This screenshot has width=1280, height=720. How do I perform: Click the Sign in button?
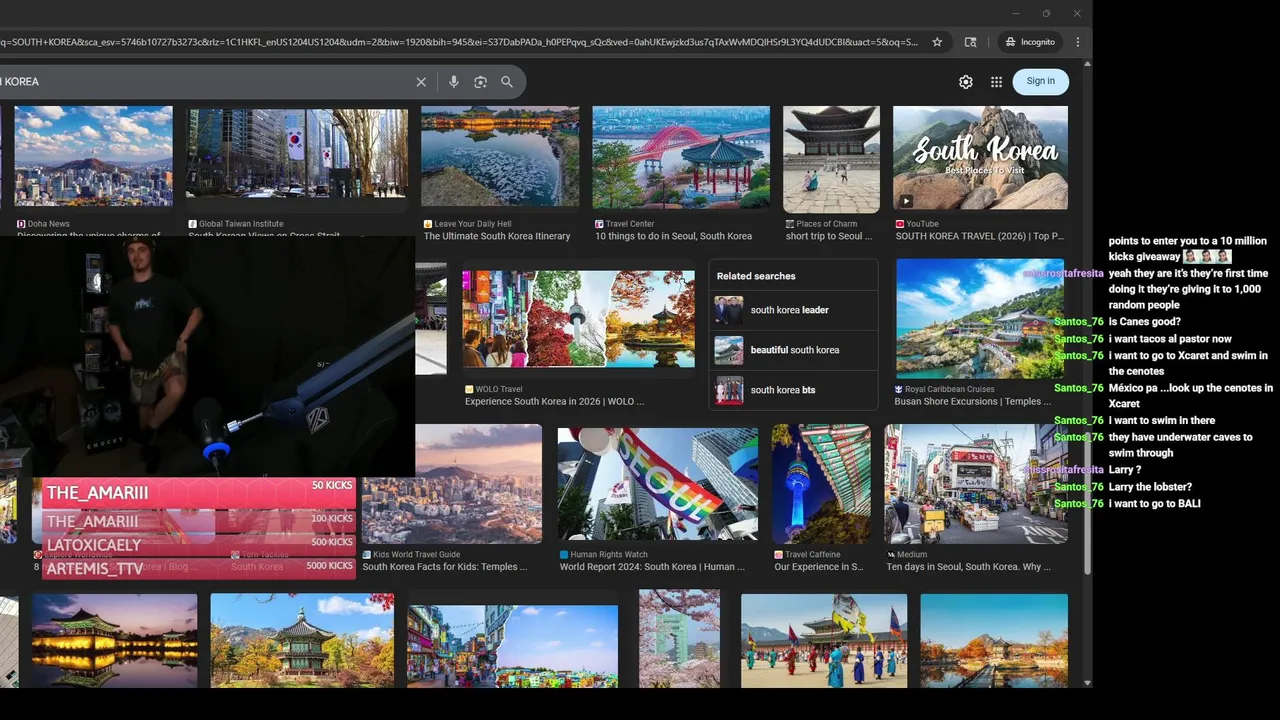pos(1040,81)
